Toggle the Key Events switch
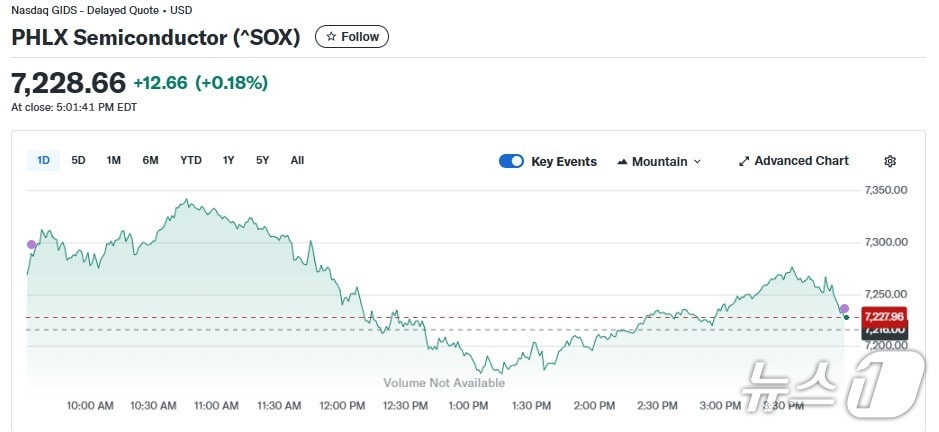 pyautogui.click(x=511, y=161)
